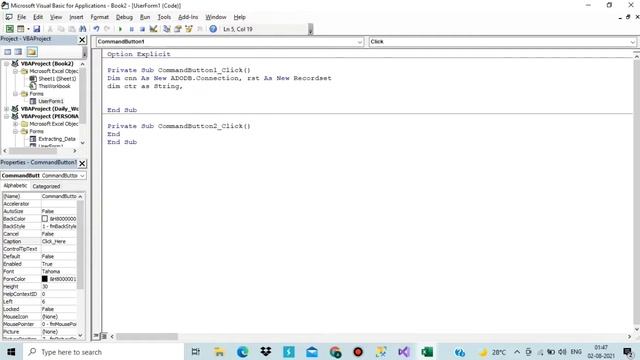The width and height of the screenshot is (640, 360).
Task: Click the Copy toolbar icon
Action: [61, 29]
